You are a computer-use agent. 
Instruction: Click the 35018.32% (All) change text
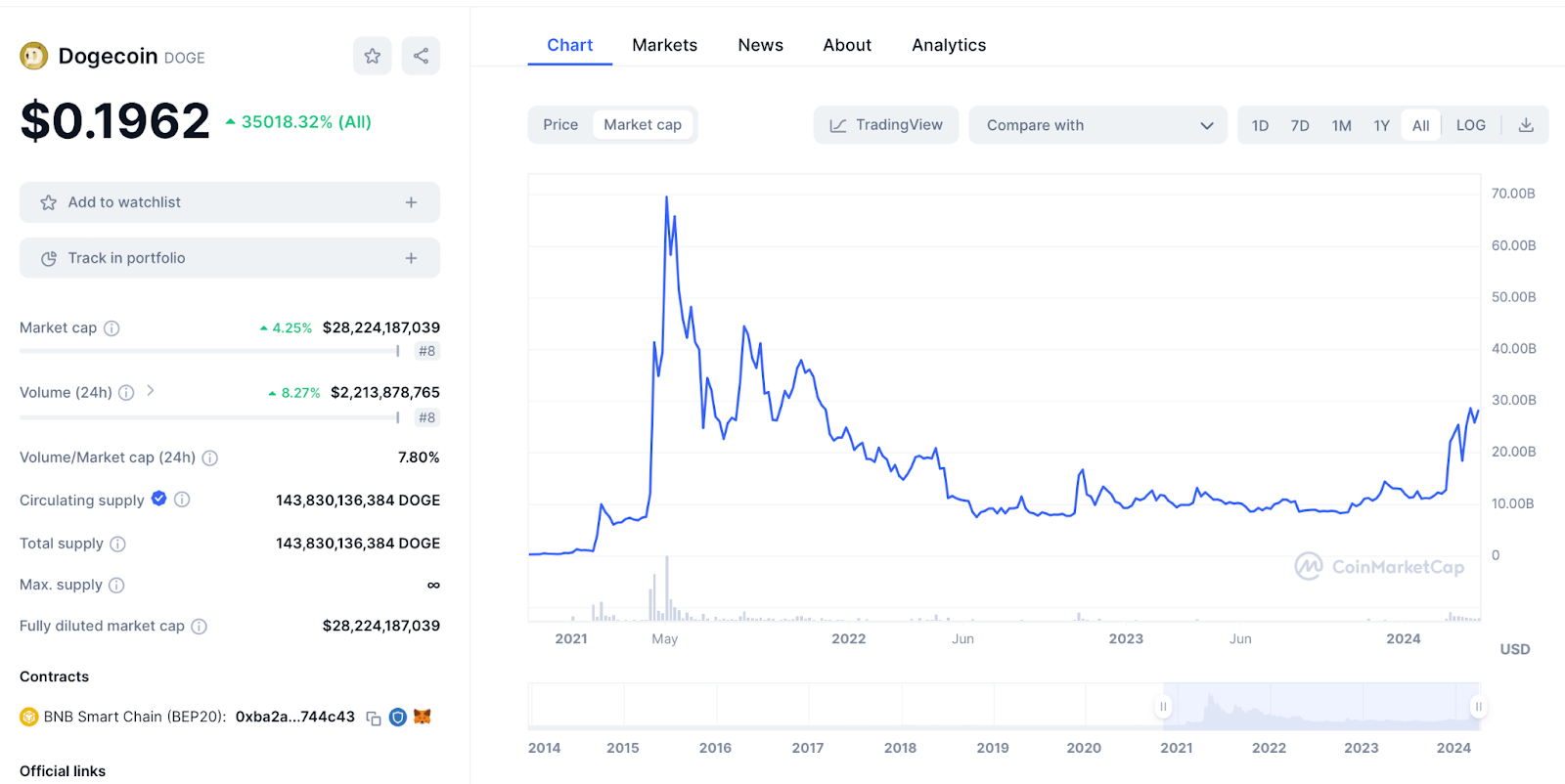click(306, 122)
